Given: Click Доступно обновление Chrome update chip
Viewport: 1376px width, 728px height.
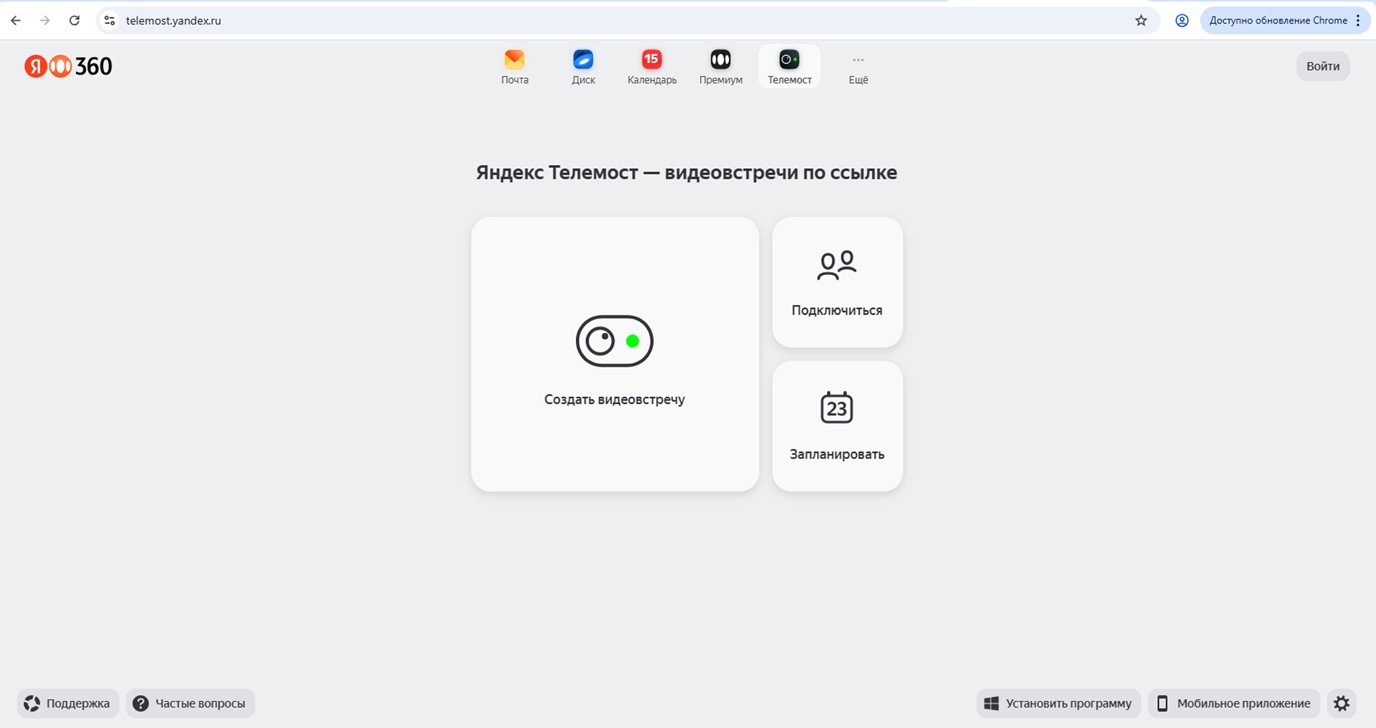Looking at the screenshot, I should (x=1277, y=20).
